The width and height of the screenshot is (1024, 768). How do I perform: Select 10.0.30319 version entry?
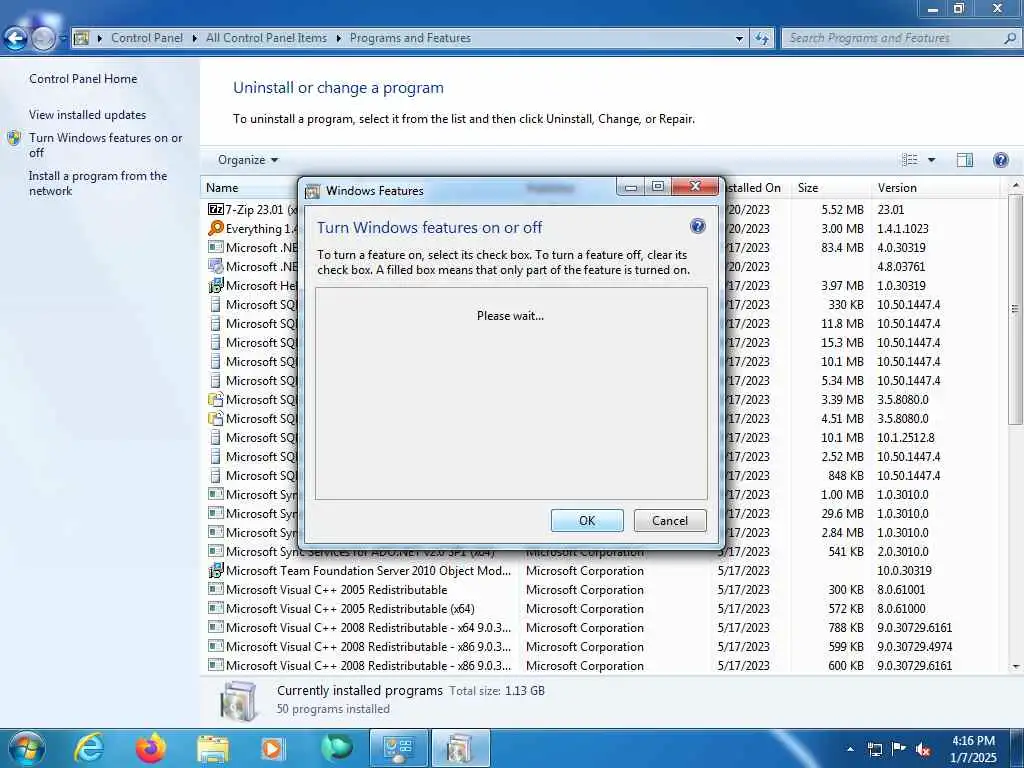[904, 571]
